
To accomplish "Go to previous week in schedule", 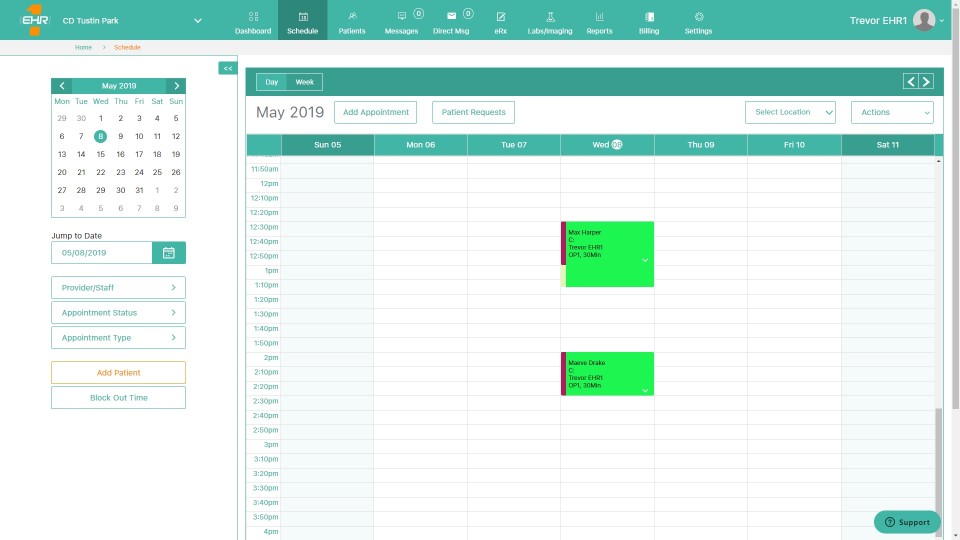I will tap(911, 81).
